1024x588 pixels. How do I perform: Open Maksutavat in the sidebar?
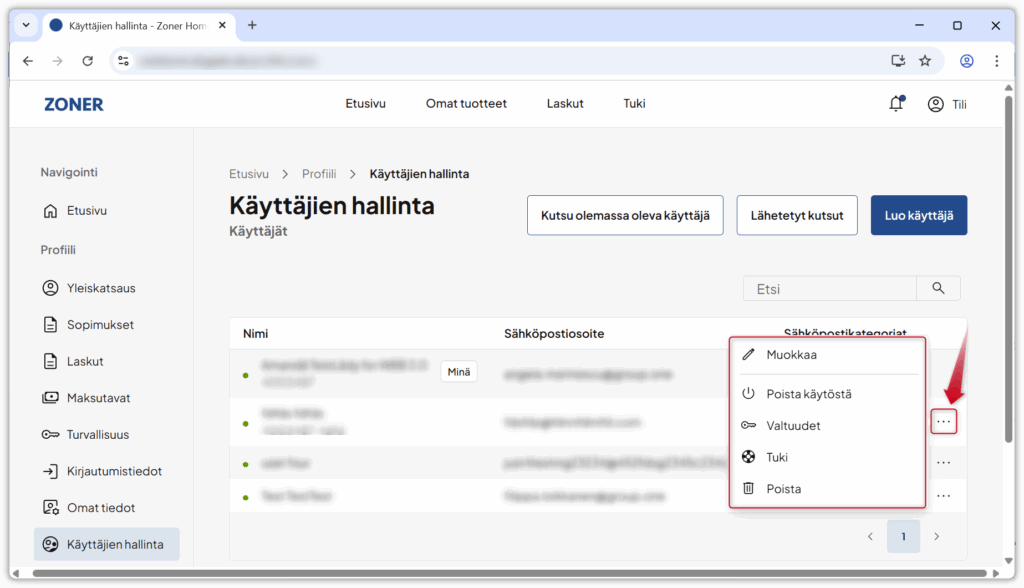(x=98, y=398)
